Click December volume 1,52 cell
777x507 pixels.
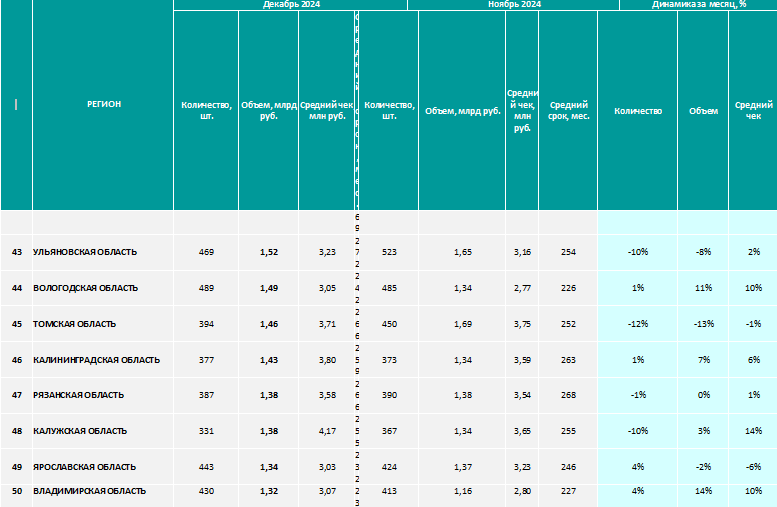[269, 252]
